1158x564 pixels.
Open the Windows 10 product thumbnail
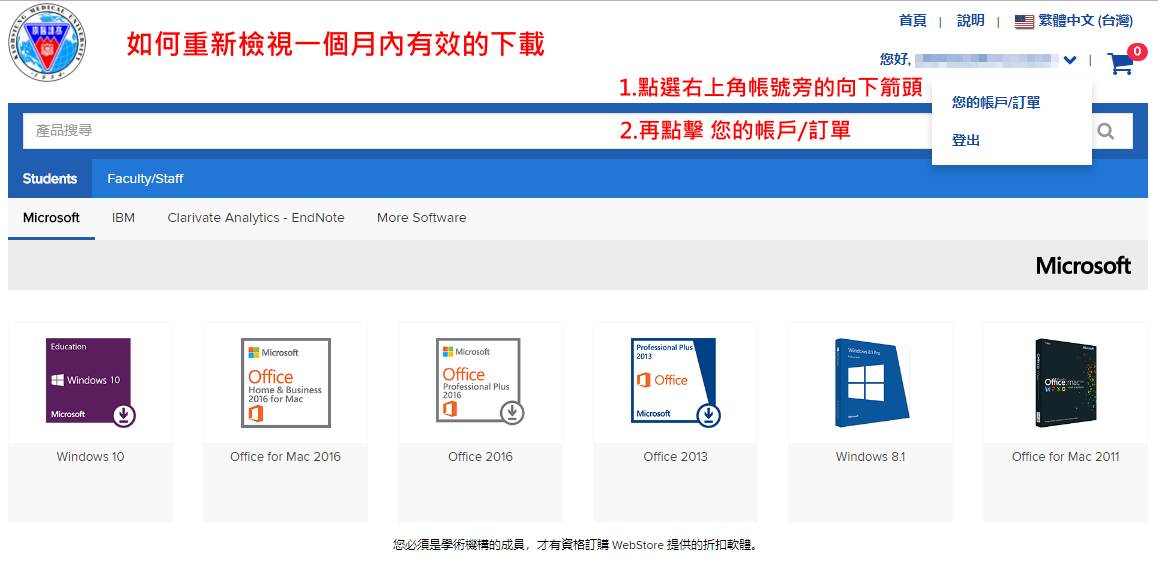point(91,382)
